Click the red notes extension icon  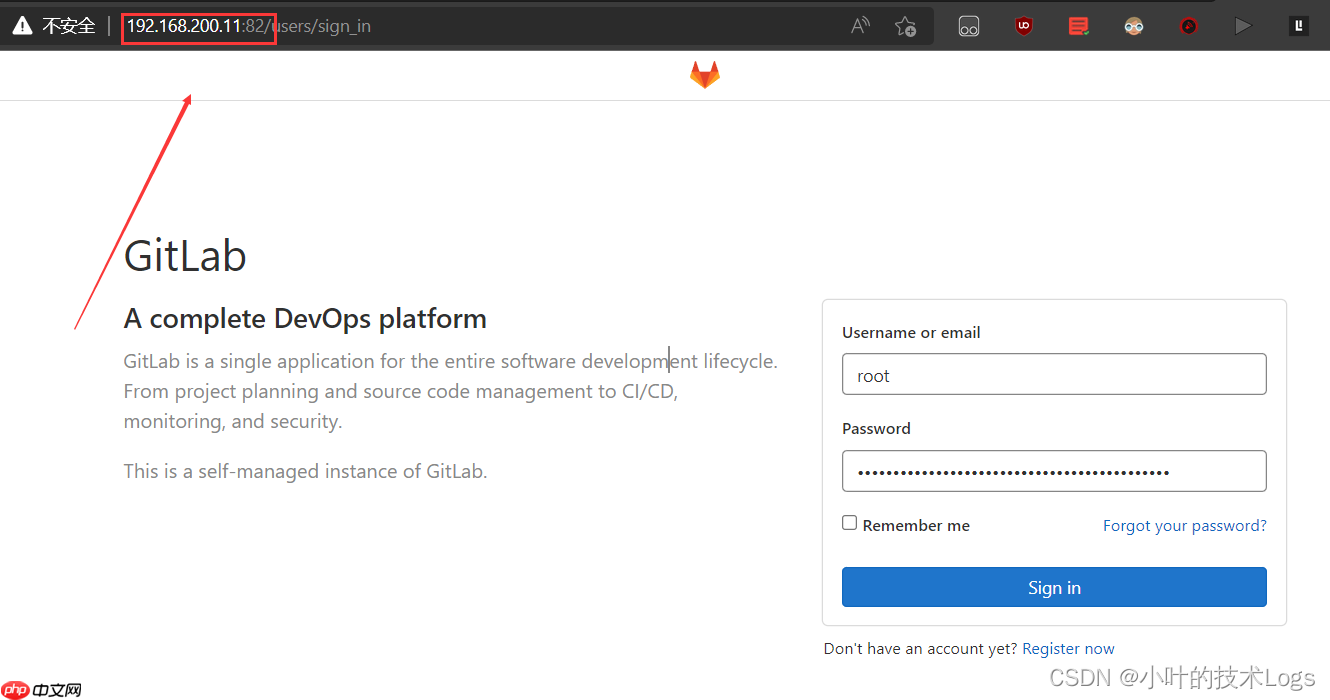(1078, 25)
